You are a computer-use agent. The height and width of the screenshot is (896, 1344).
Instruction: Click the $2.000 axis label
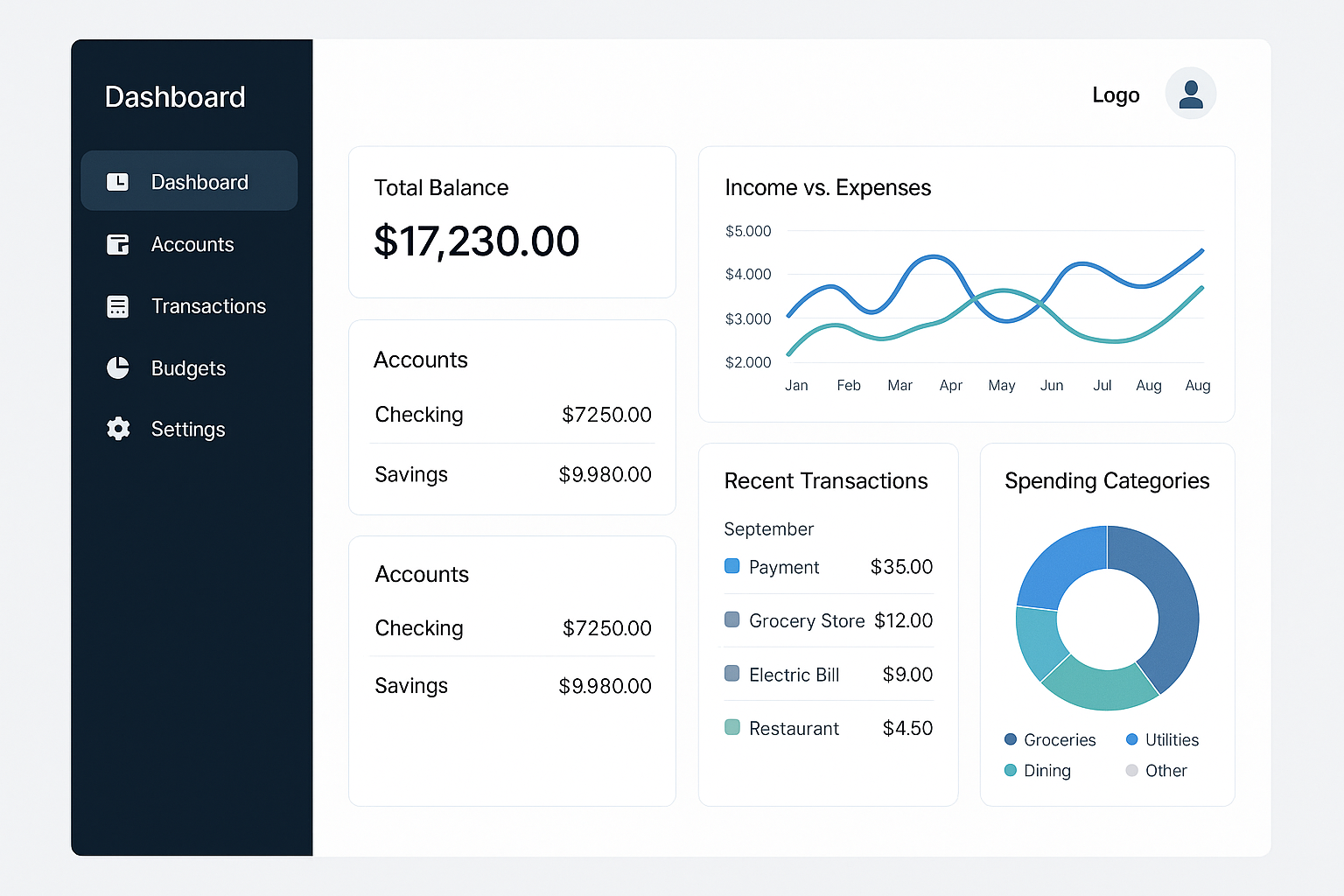748,362
